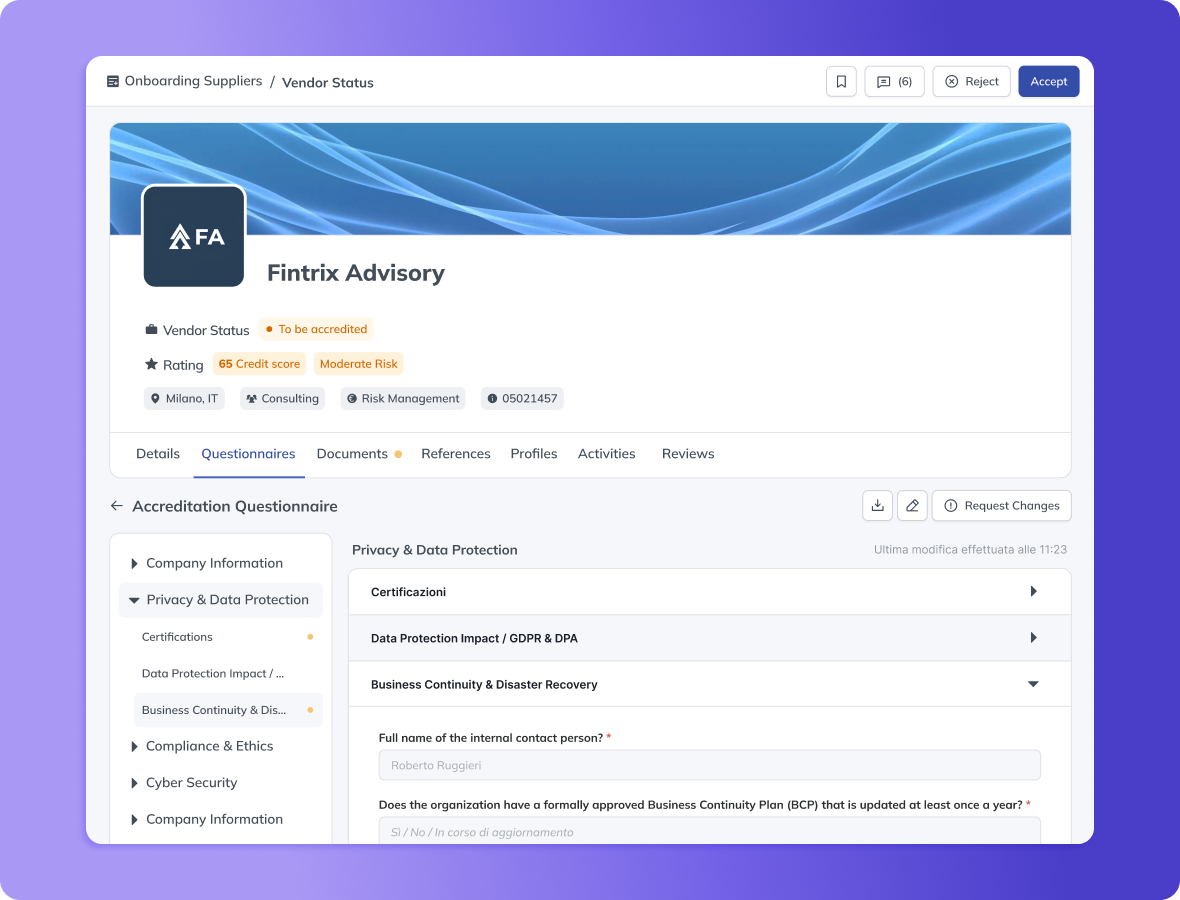Open the comments icon showing (6)
Screen dimensions: 1180x900
pos(894,82)
